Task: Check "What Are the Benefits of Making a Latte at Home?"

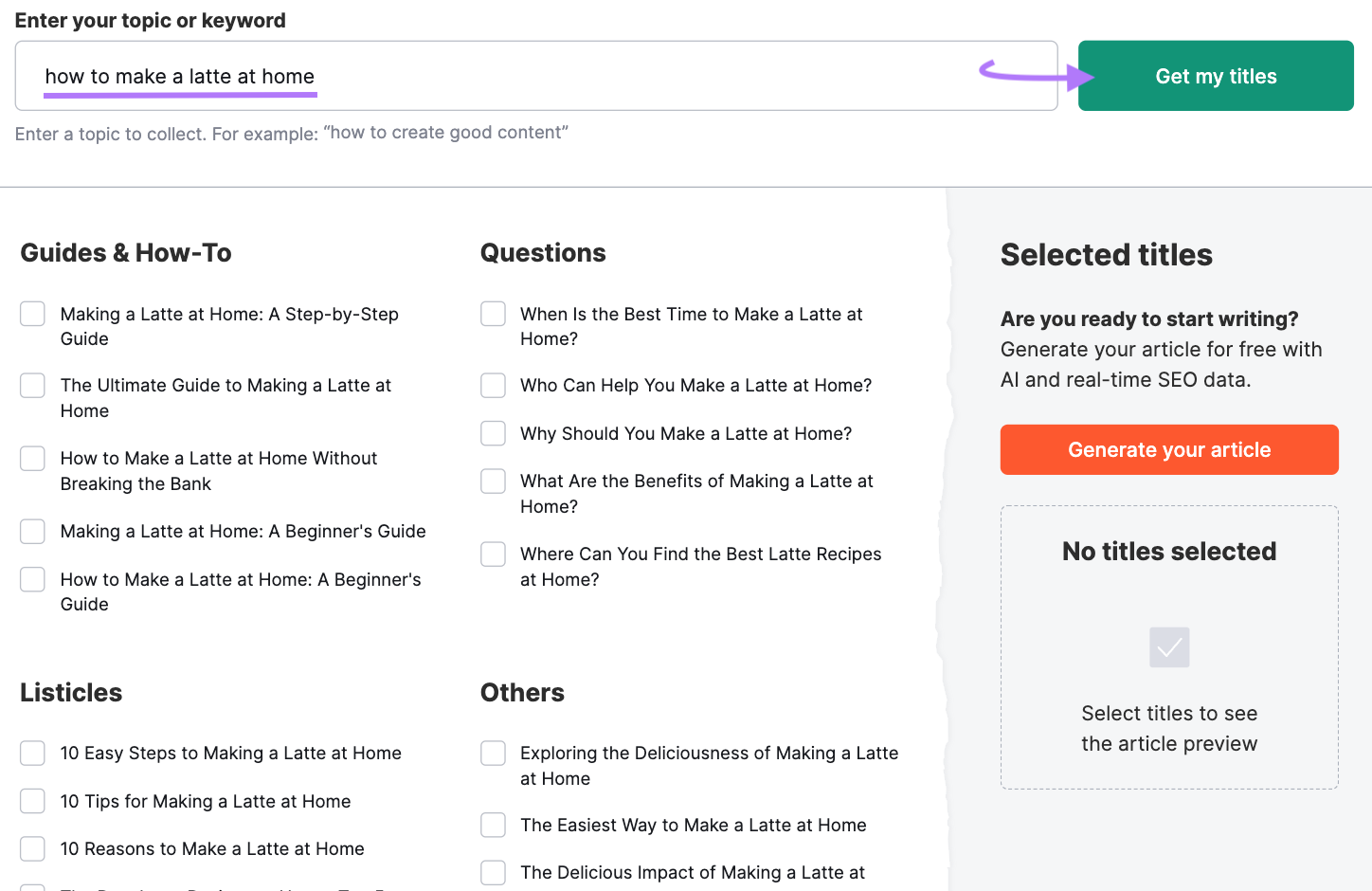Action: pyautogui.click(x=493, y=481)
